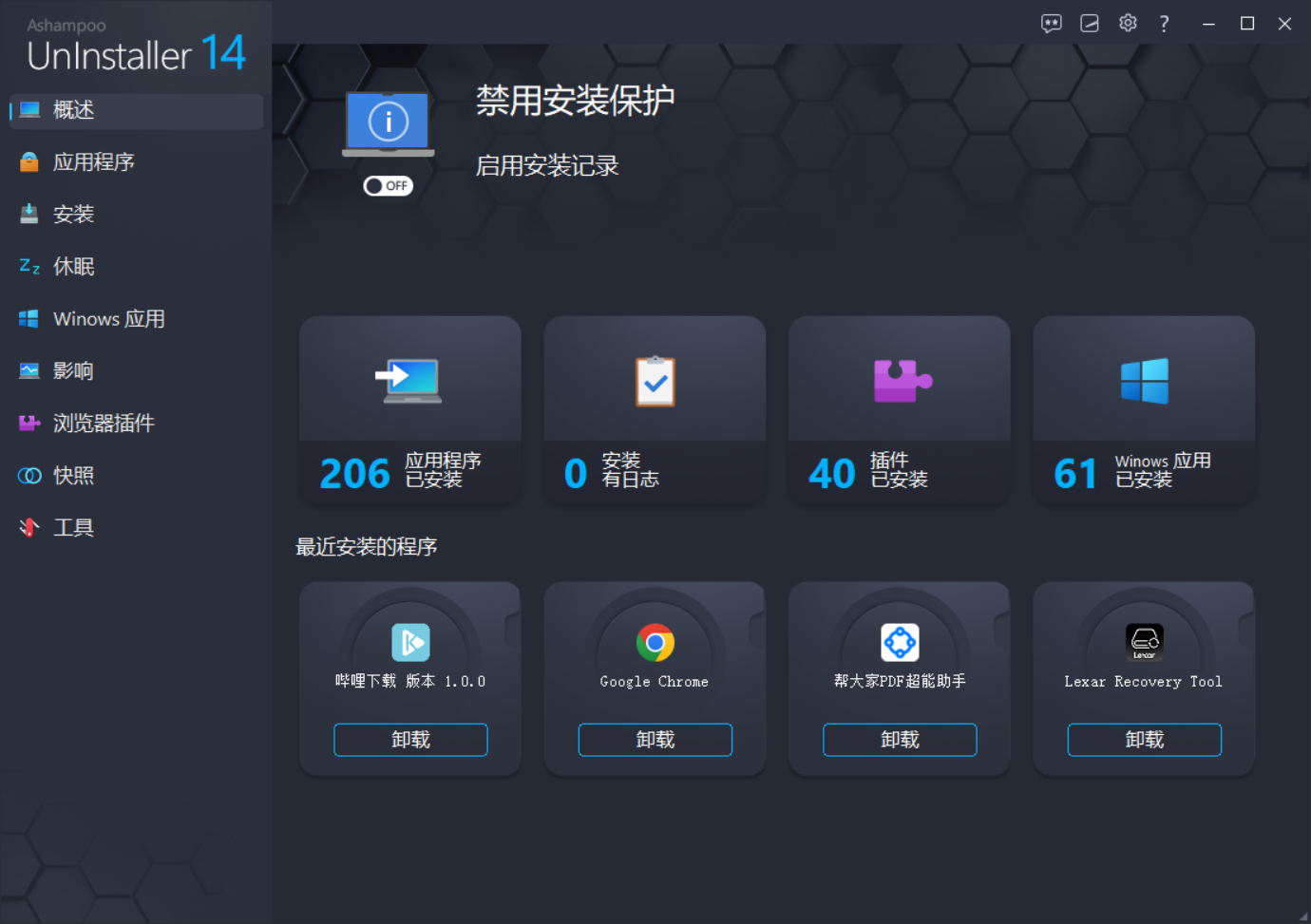Open the 206 应用程序已安装 card
The image size is (1311, 924).
pyautogui.click(x=409, y=410)
